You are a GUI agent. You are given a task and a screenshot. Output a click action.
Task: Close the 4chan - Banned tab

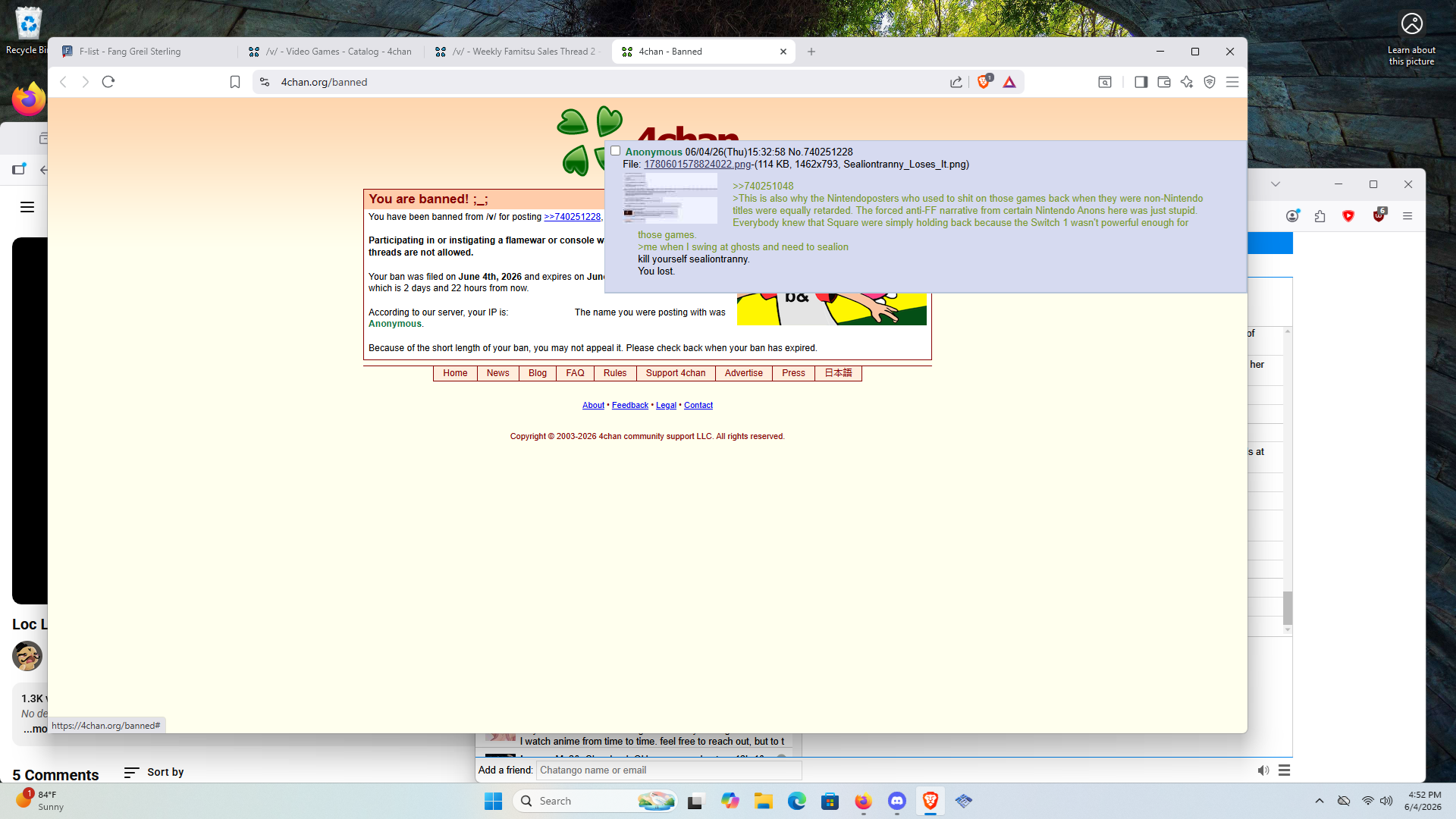(x=783, y=52)
